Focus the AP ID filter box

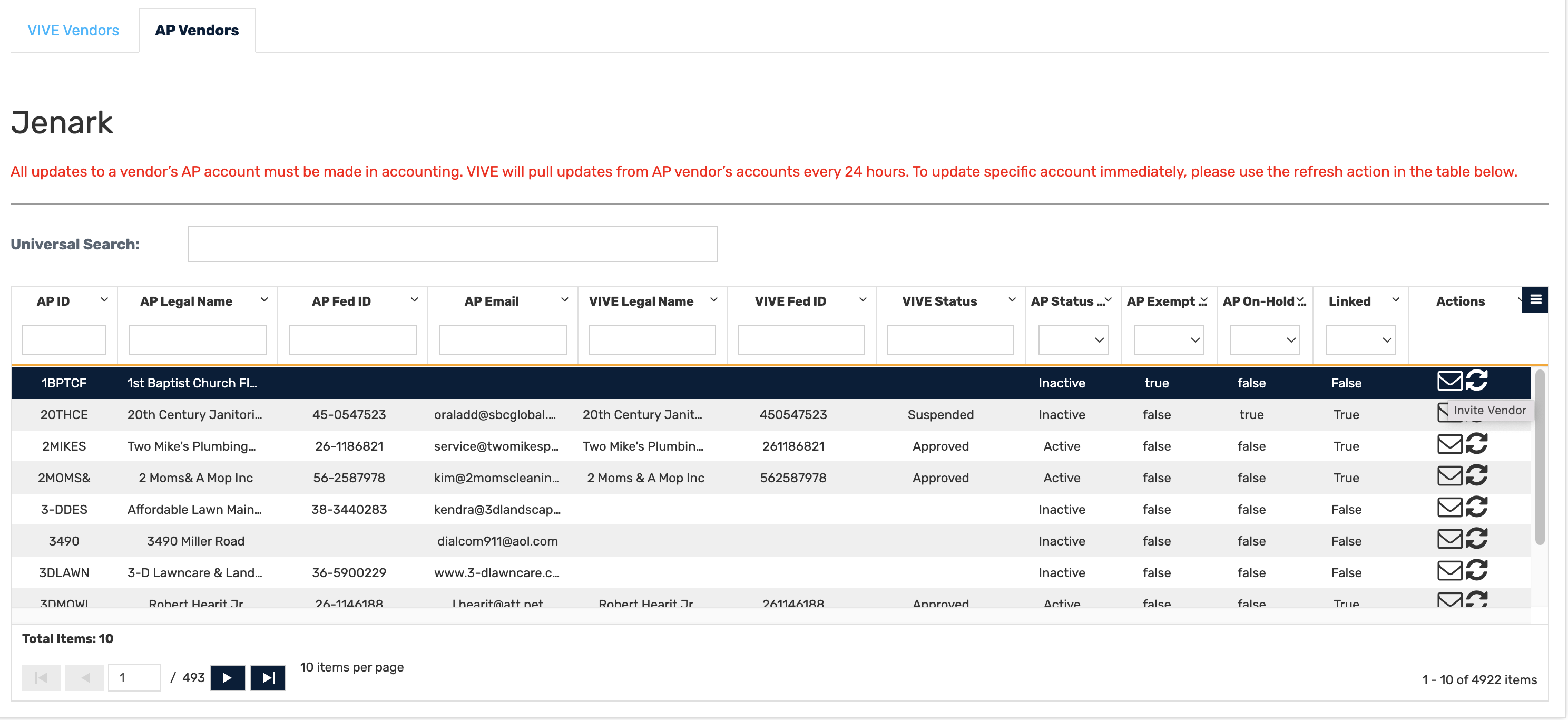64,340
